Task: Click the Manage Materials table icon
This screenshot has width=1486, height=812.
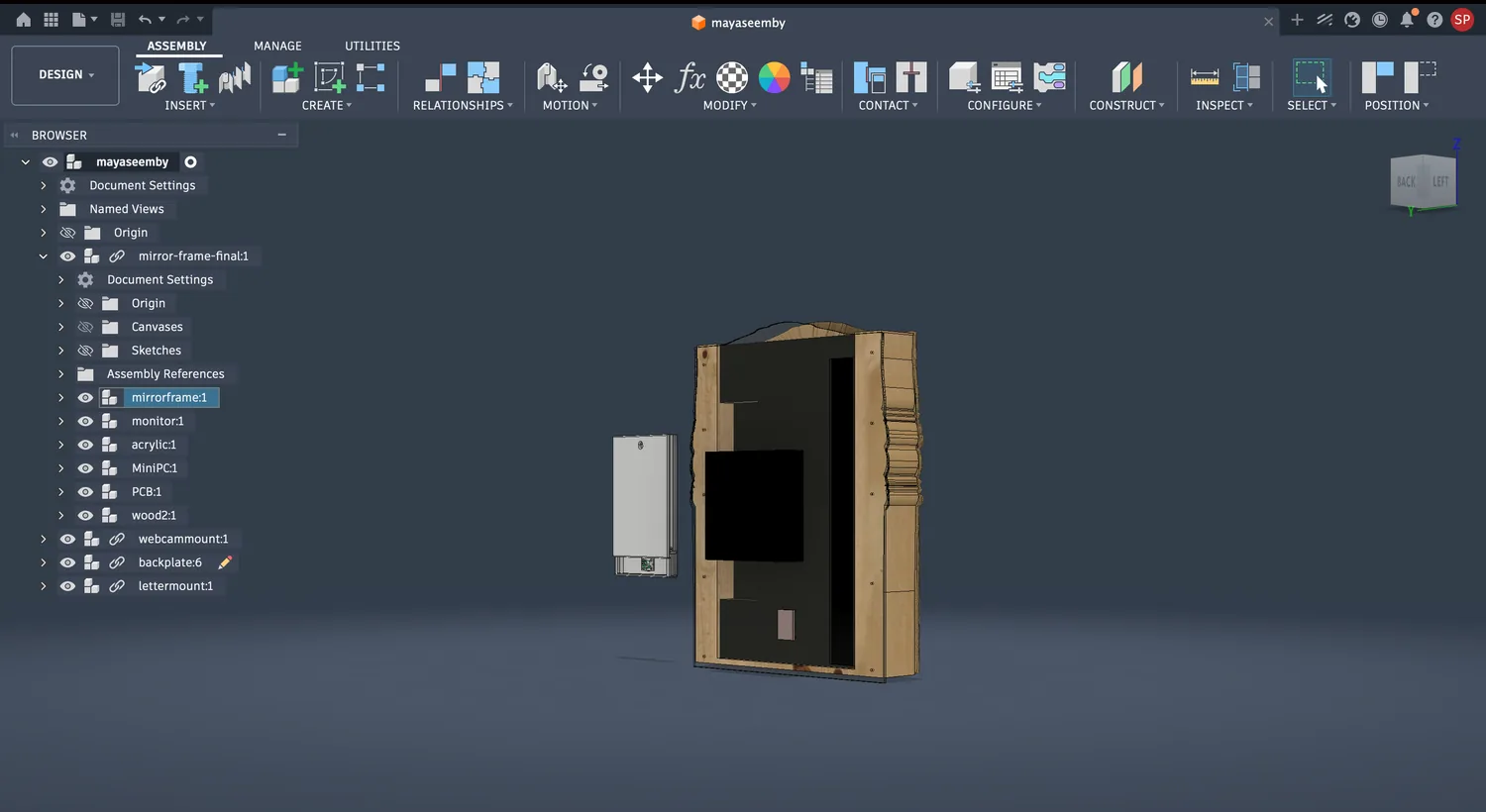Action: tap(816, 77)
